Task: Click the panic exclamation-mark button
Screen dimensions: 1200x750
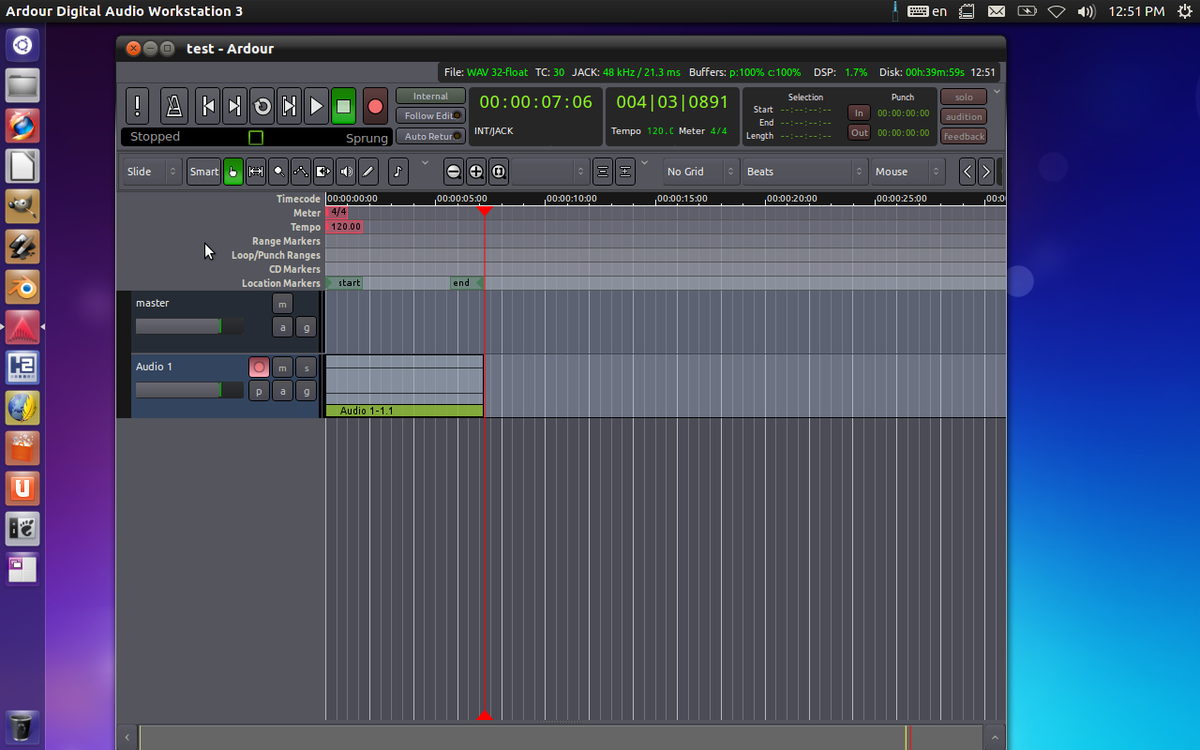Action: pyautogui.click(x=138, y=105)
